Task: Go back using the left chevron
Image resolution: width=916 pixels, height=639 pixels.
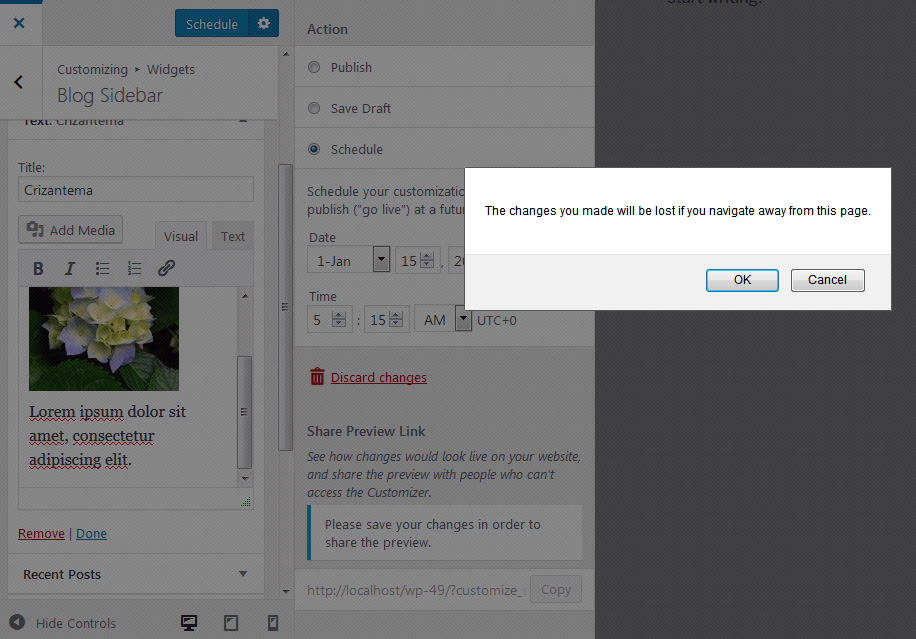Action: 19,82
